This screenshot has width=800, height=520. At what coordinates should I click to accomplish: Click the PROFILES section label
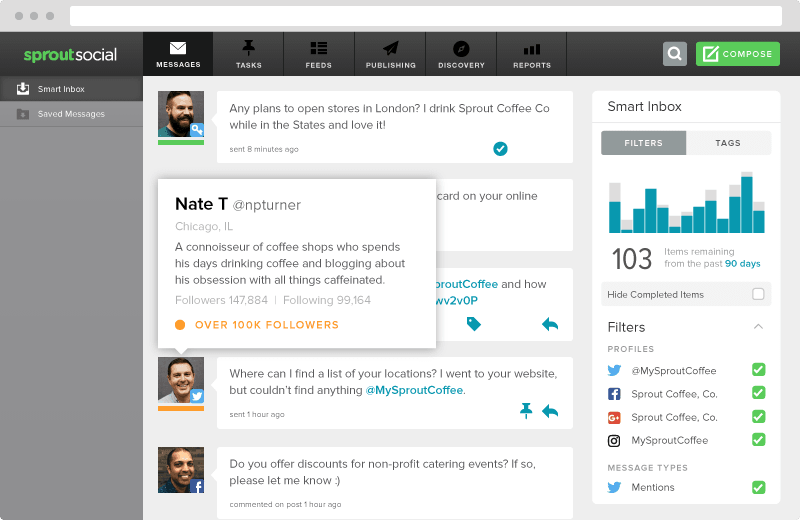coord(631,349)
